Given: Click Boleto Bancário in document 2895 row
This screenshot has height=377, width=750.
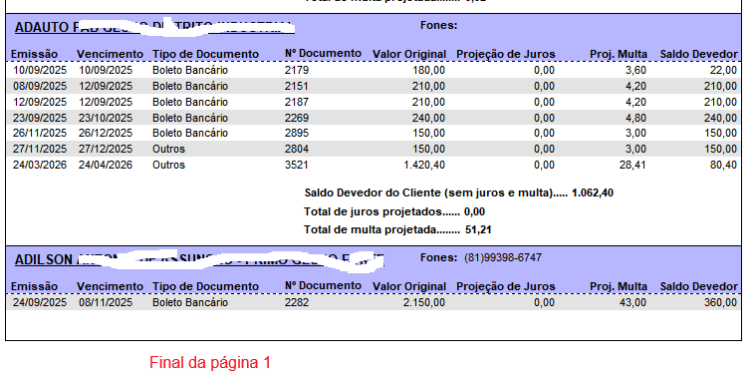Looking at the screenshot, I should pyautogui.click(x=190, y=133).
